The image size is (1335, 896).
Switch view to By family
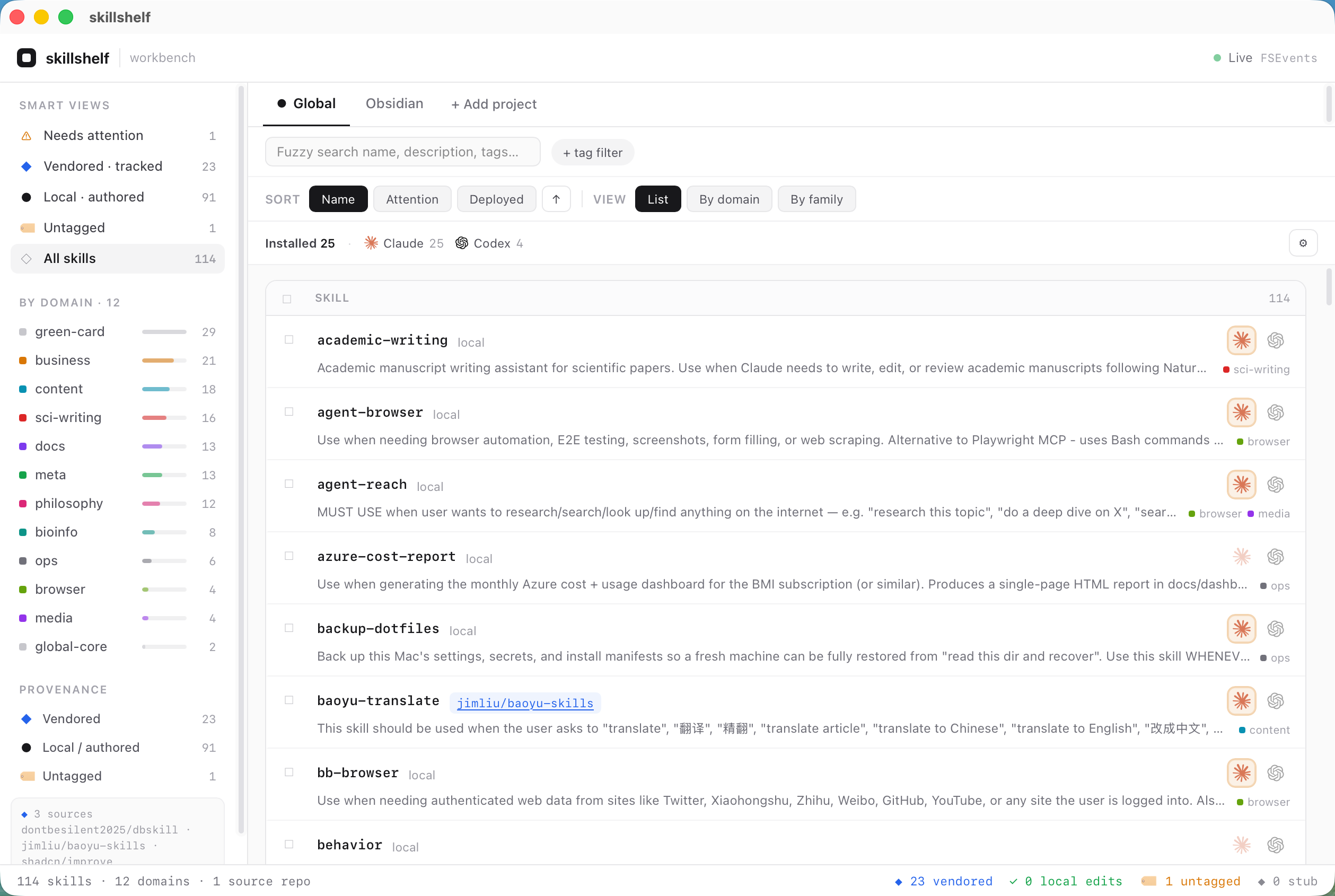[816, 199]
